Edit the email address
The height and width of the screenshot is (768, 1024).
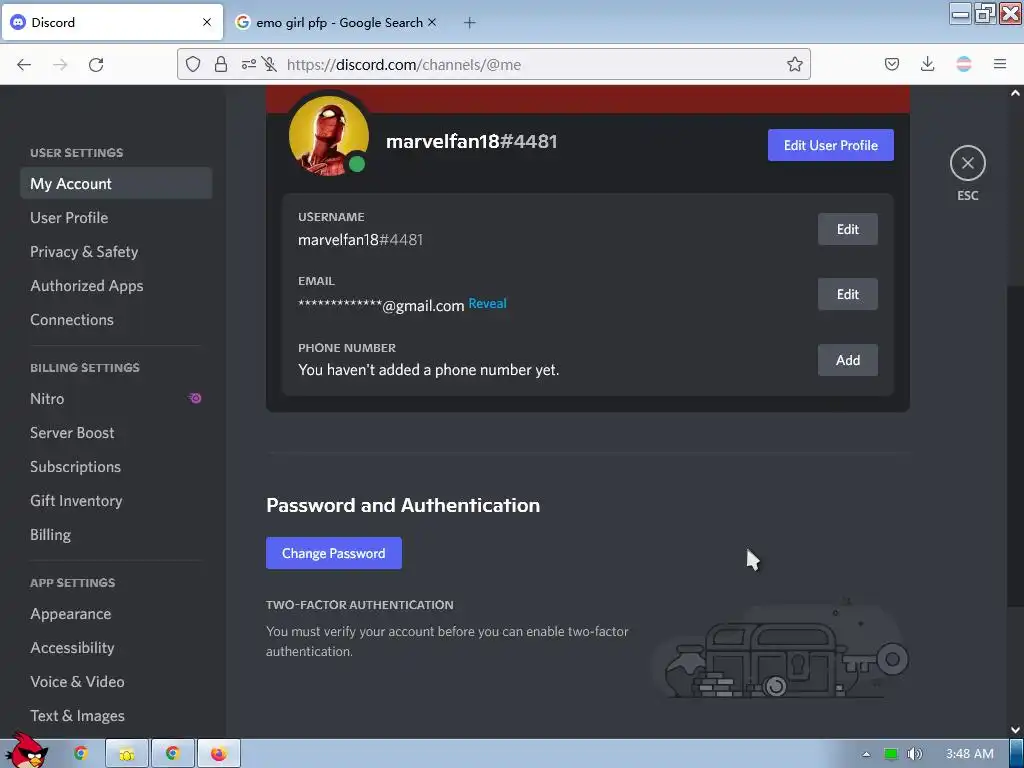coord(848,294)
